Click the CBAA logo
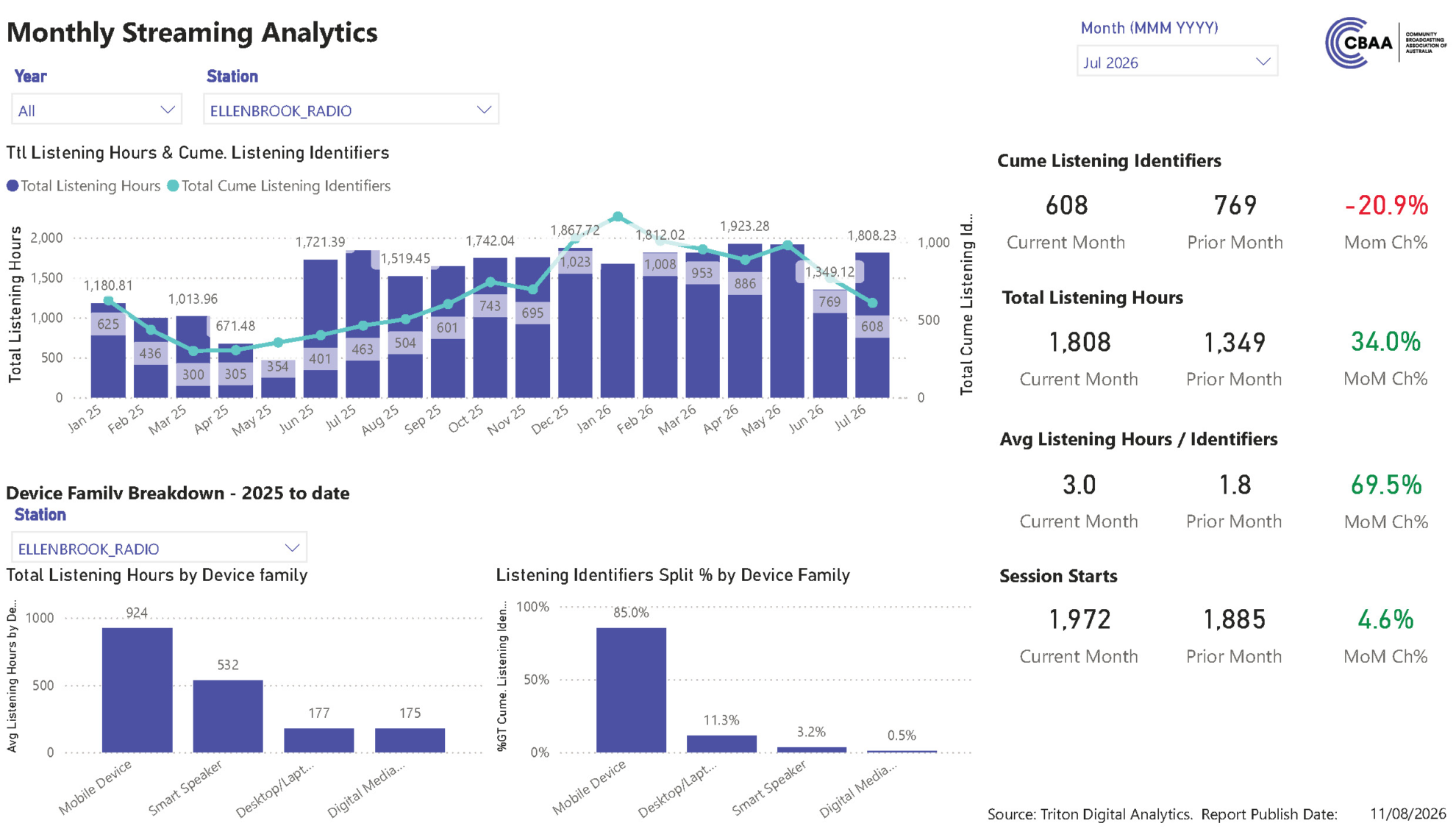The image size is (1456, 840). [x=1385, y=43]
